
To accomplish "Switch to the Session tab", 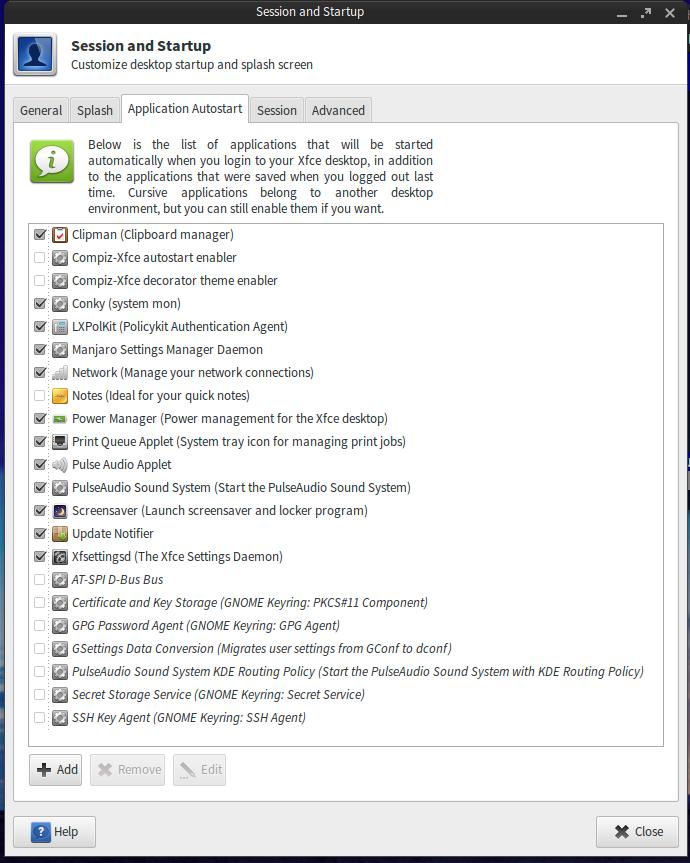I will click(277, 111).
